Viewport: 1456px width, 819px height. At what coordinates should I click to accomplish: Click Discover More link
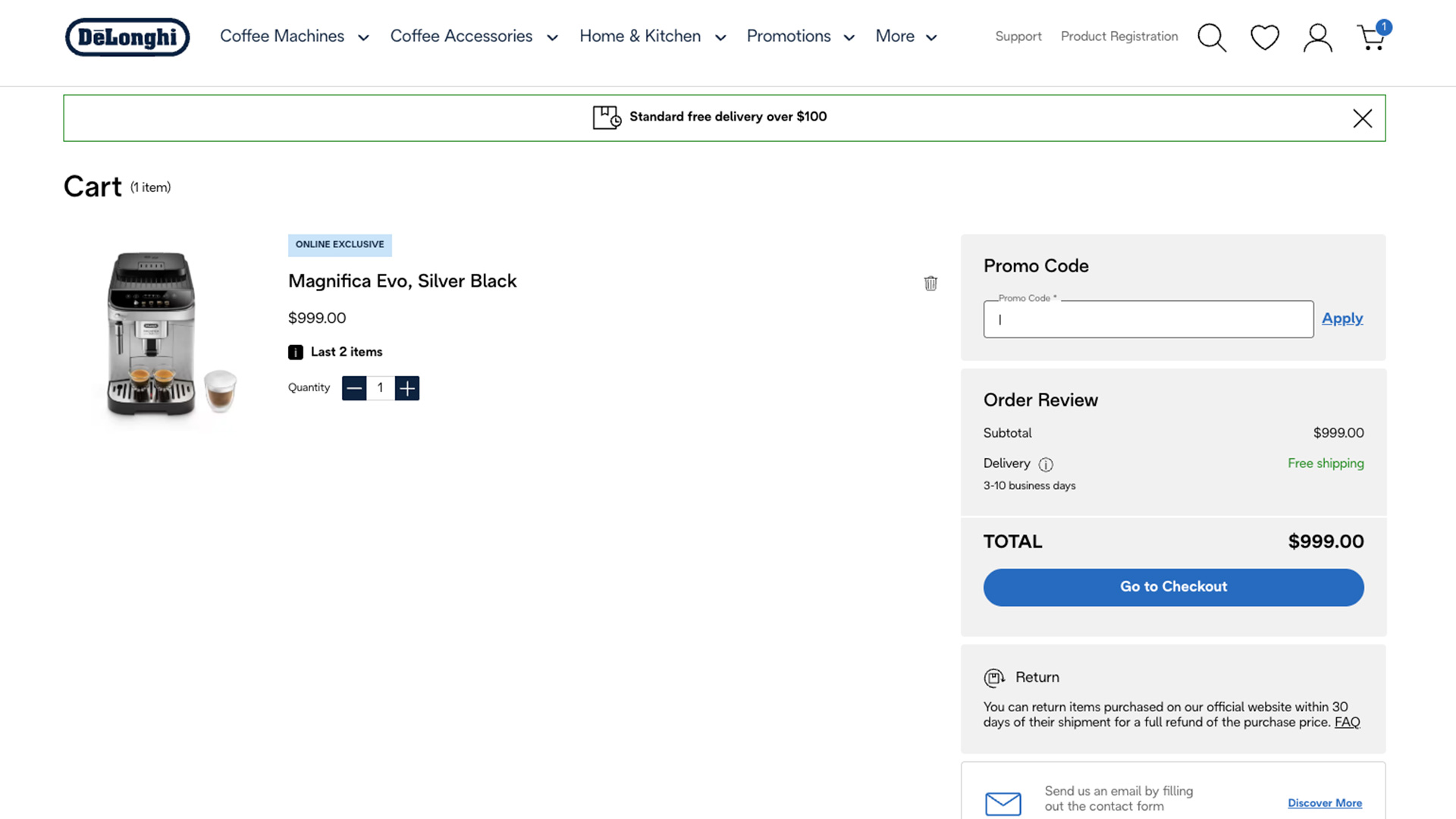pos(1325,803)
